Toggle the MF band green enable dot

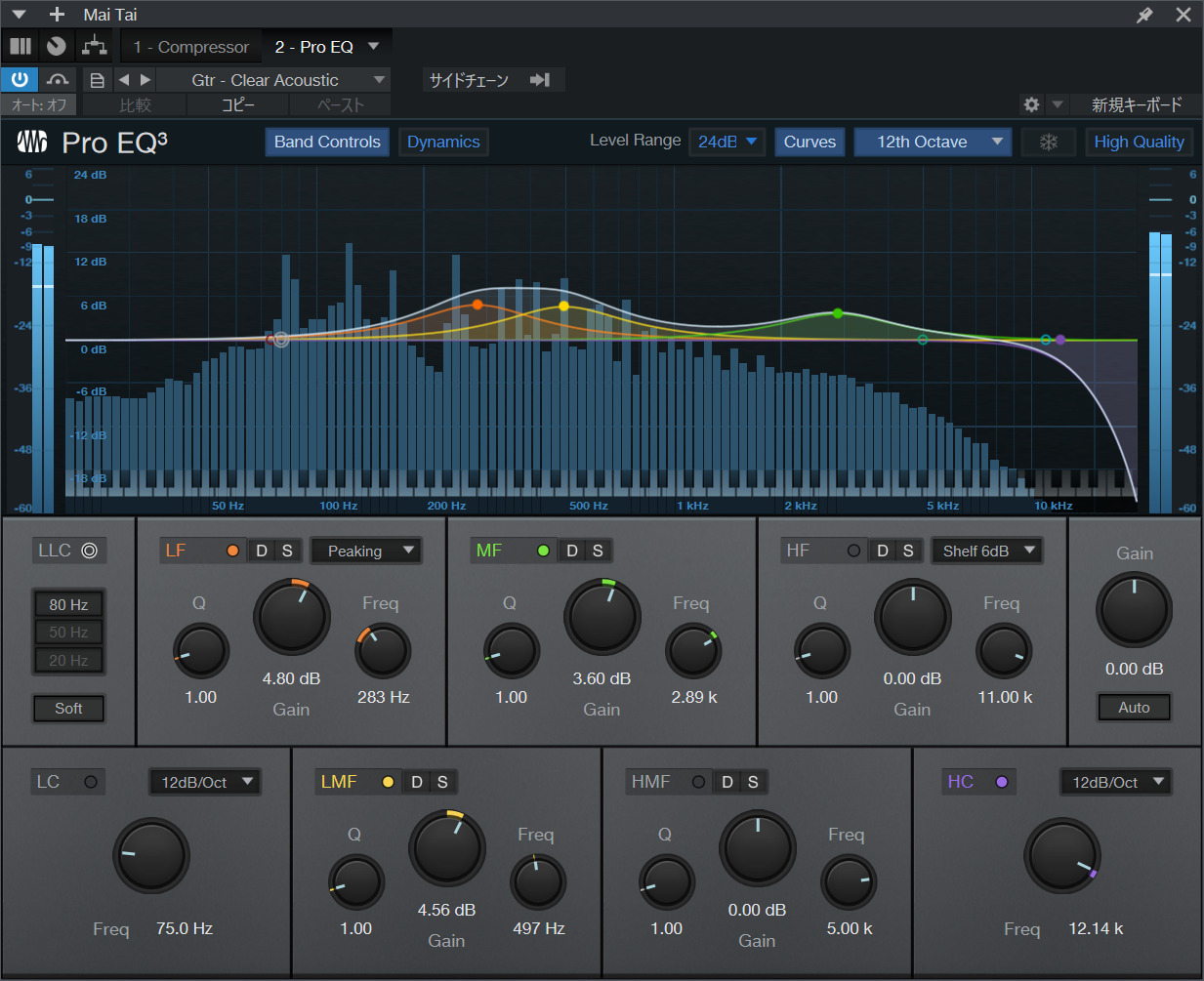[x=543, y=551]
